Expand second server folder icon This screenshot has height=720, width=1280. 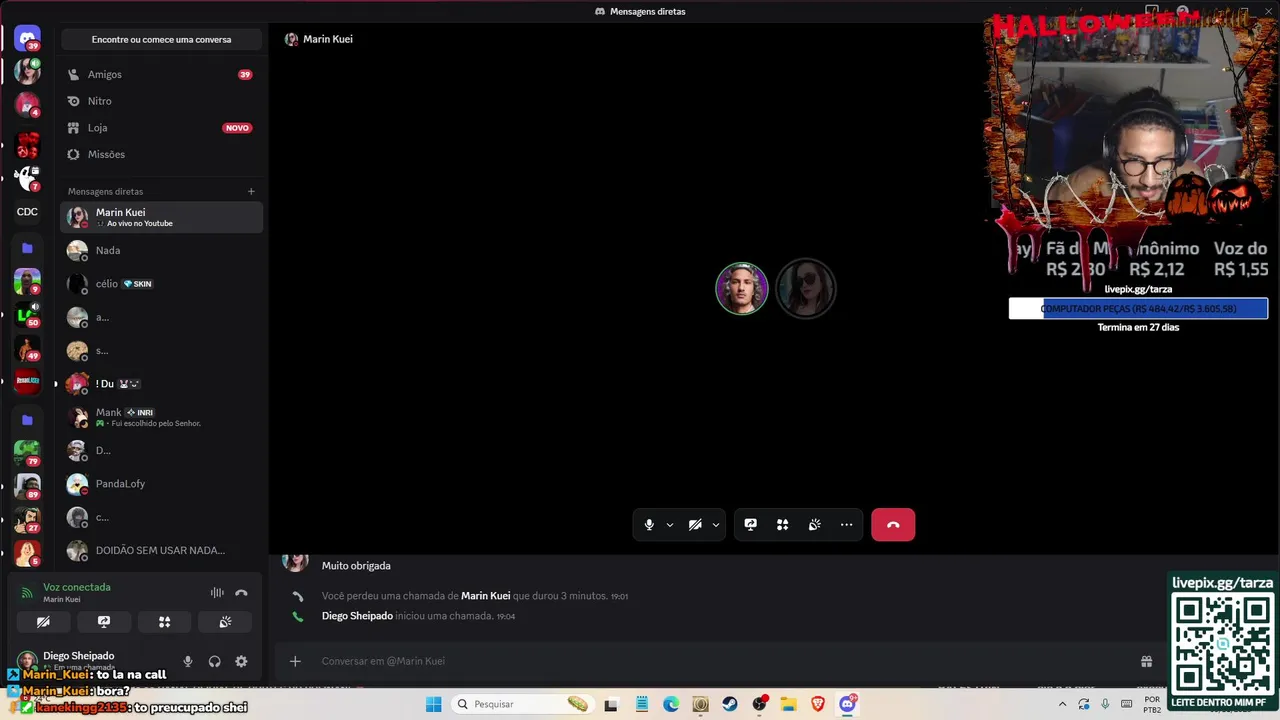point(27,420)
